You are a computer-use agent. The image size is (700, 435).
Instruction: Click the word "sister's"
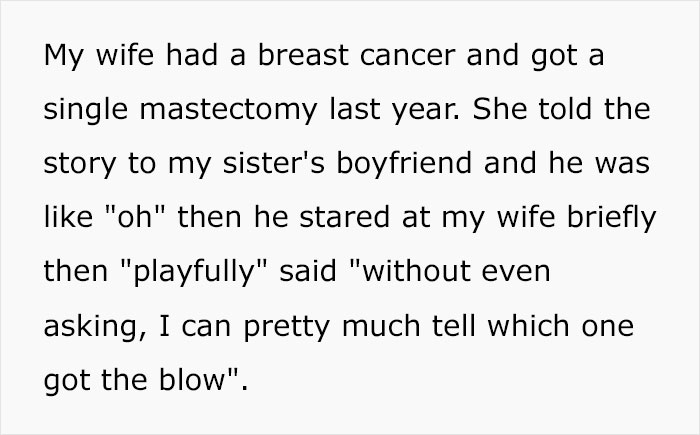[274, 163]
